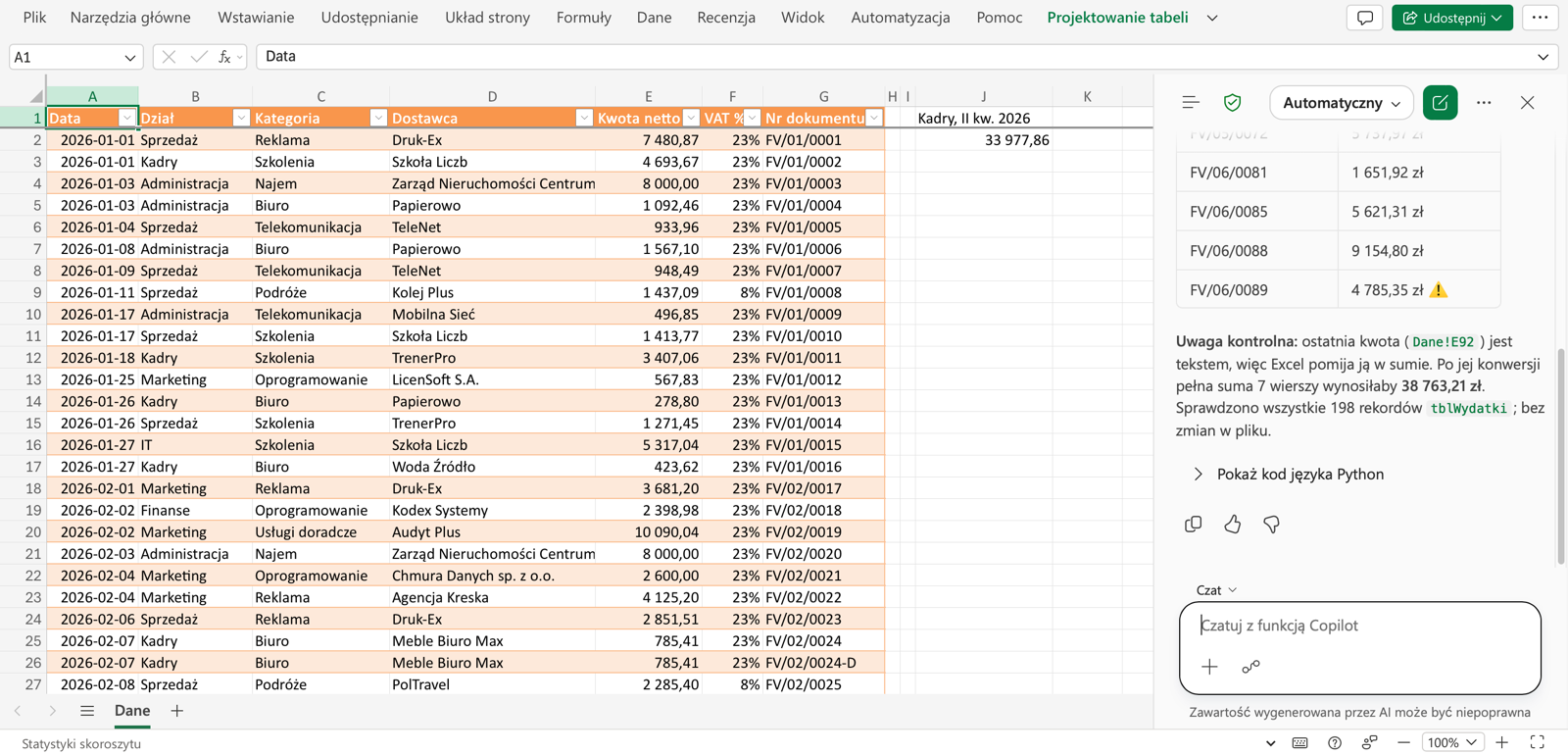Open the Czat mode selector
Viewport: 1568px width, 754px height.
[1216, 590]
